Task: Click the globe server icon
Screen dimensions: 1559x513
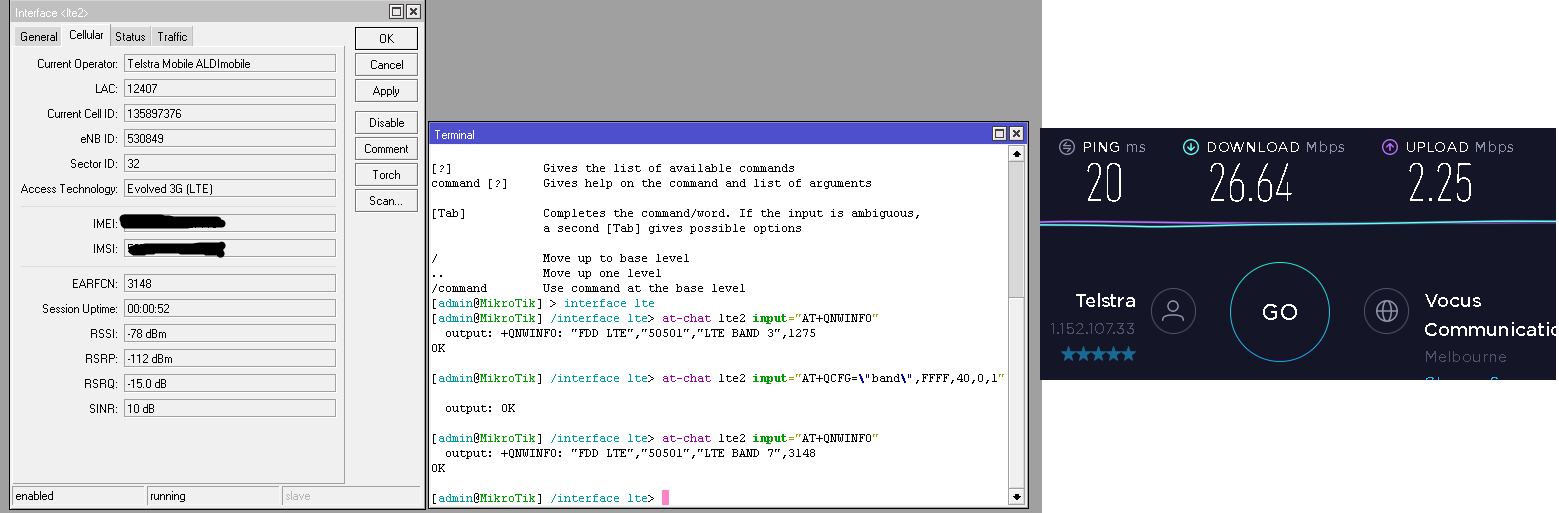Action: pos(1387,311)
